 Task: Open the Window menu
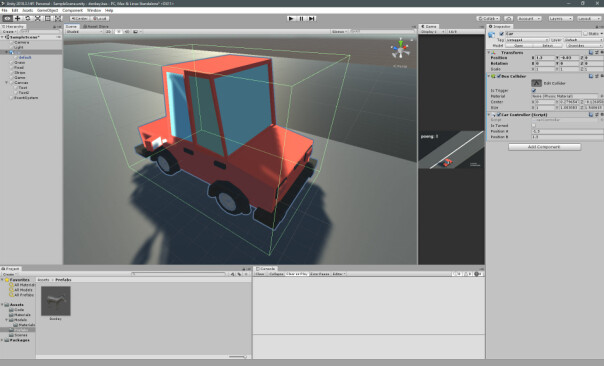(94, 10)
